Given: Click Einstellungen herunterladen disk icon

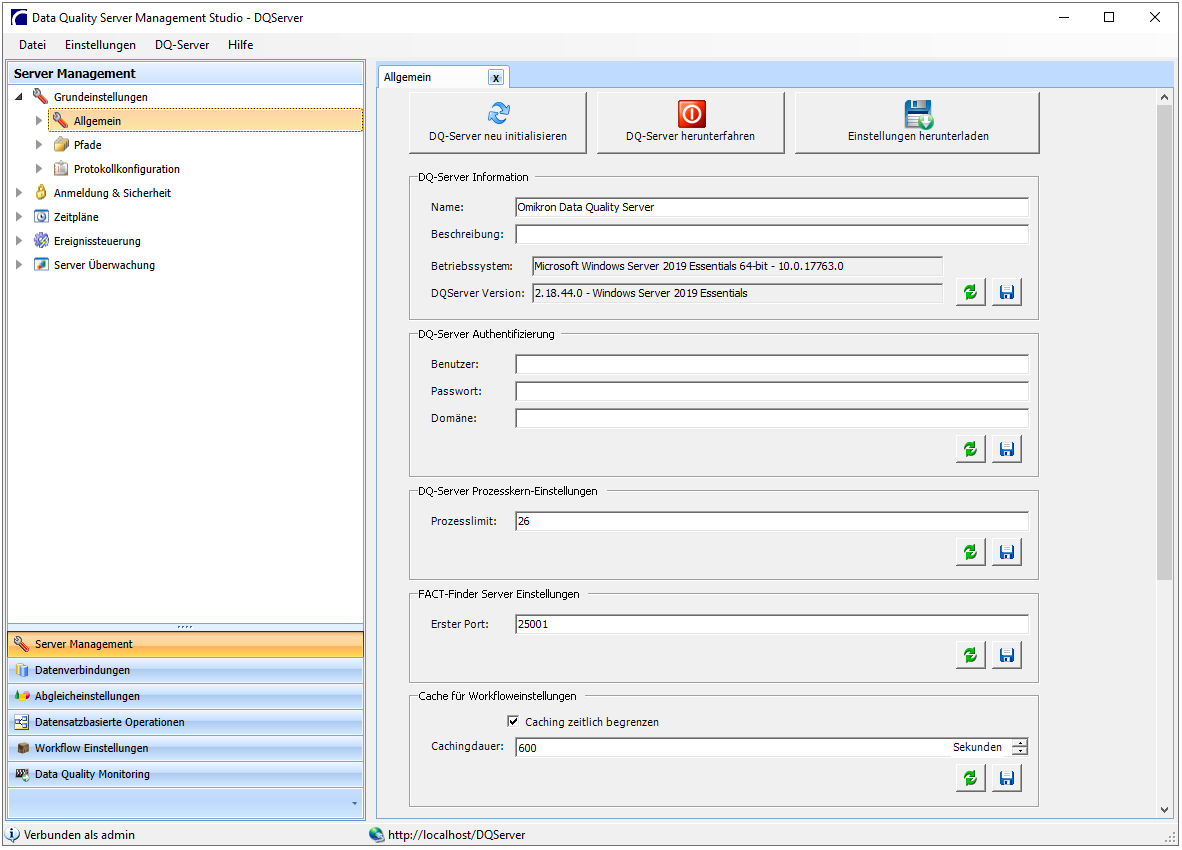Looking at the screenshot, I should tap(918, 114).
